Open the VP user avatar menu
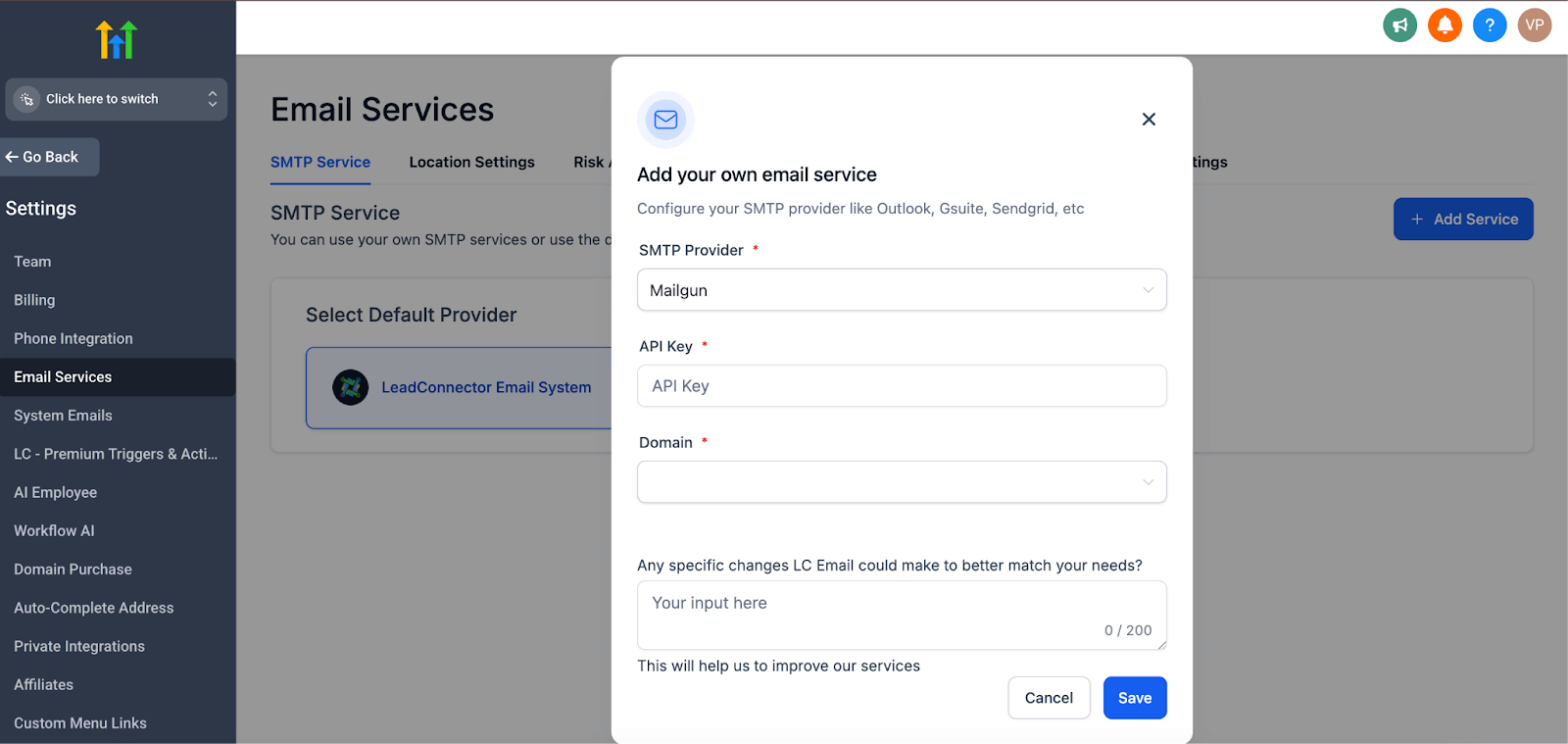Viewport: 1568px width, 744px height. point(1535,25)
